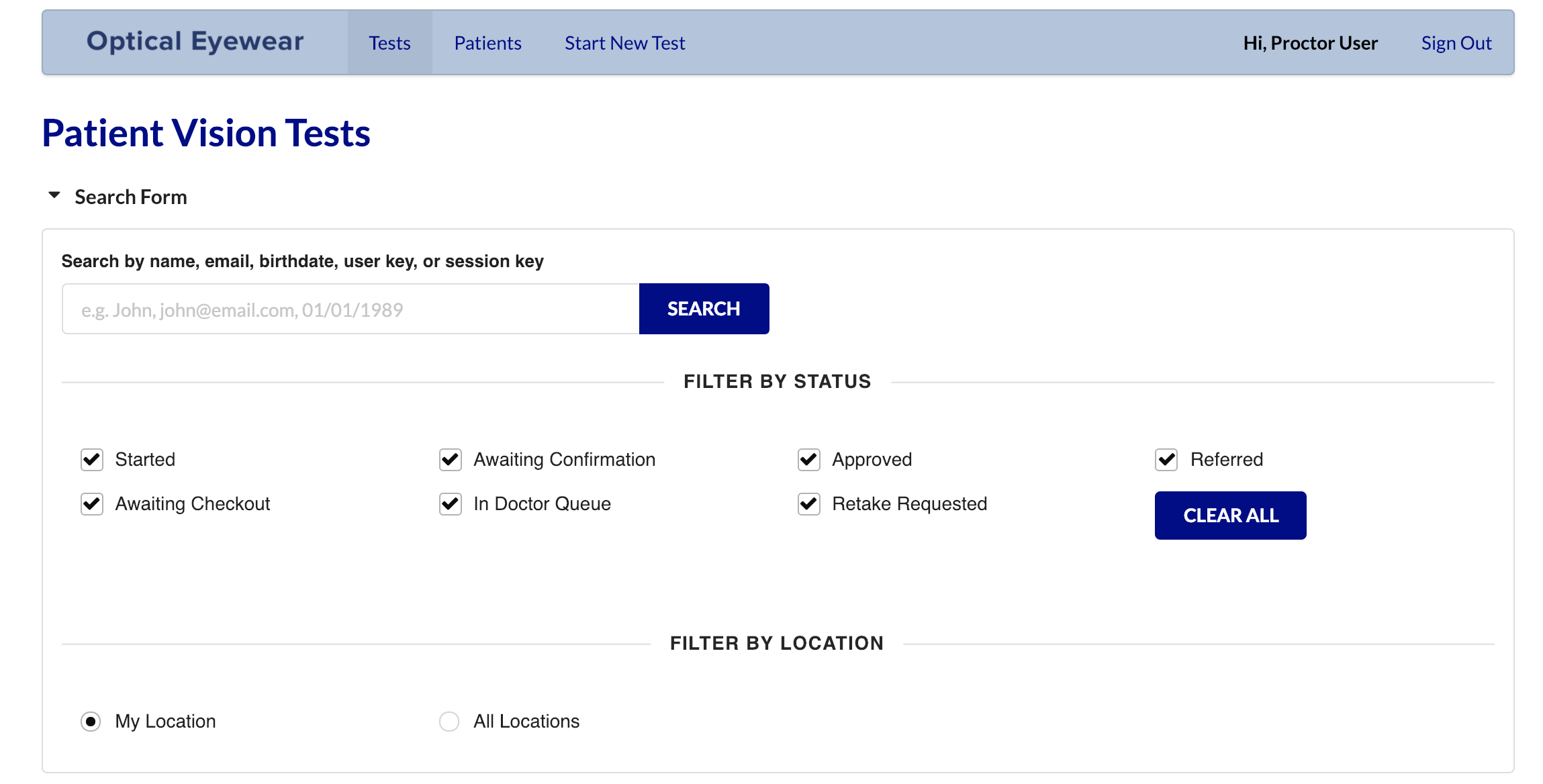Viewport: 1543px width, 784px height.
Task: Toggle the Awaiting Confirmation checkbox
Action: coord(451,460)
